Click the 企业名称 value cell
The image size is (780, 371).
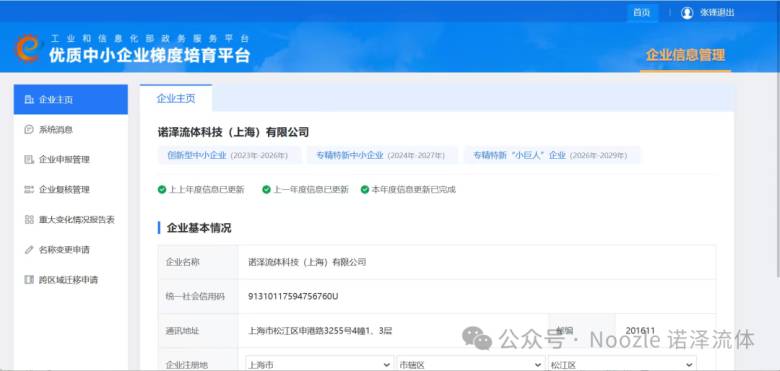pyautogui.click(x=477, y=262)
